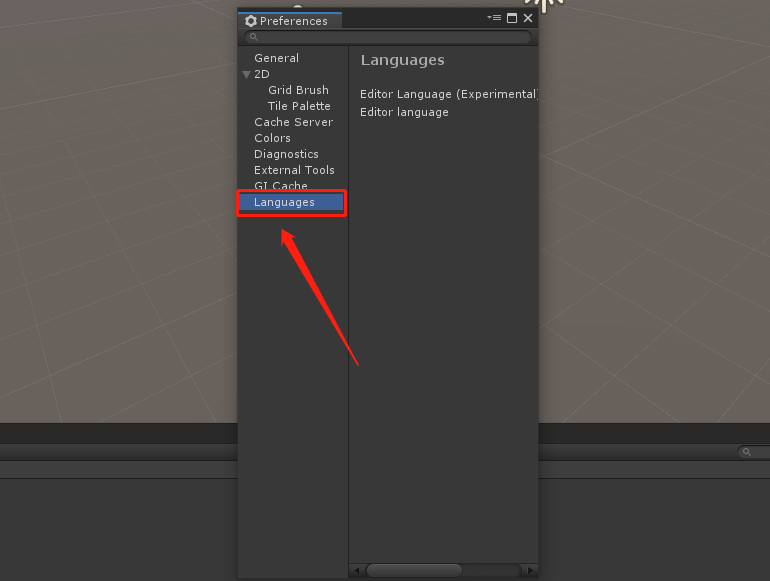
Task: Collapse the 2D category triangle
Action: pyautogui.click(x=247, y=75)
